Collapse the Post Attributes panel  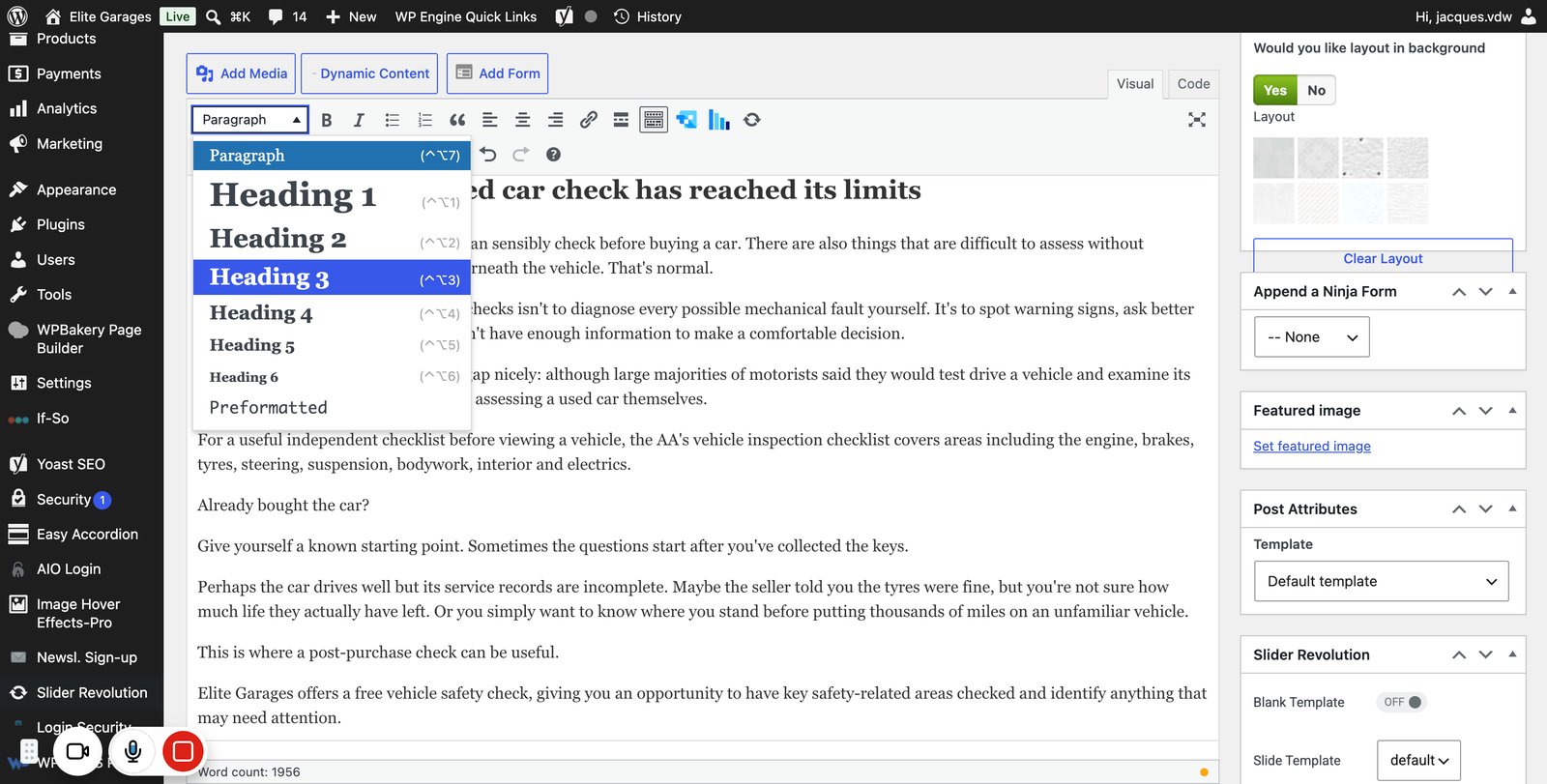pyautogui.click(x=1512, y=508)
